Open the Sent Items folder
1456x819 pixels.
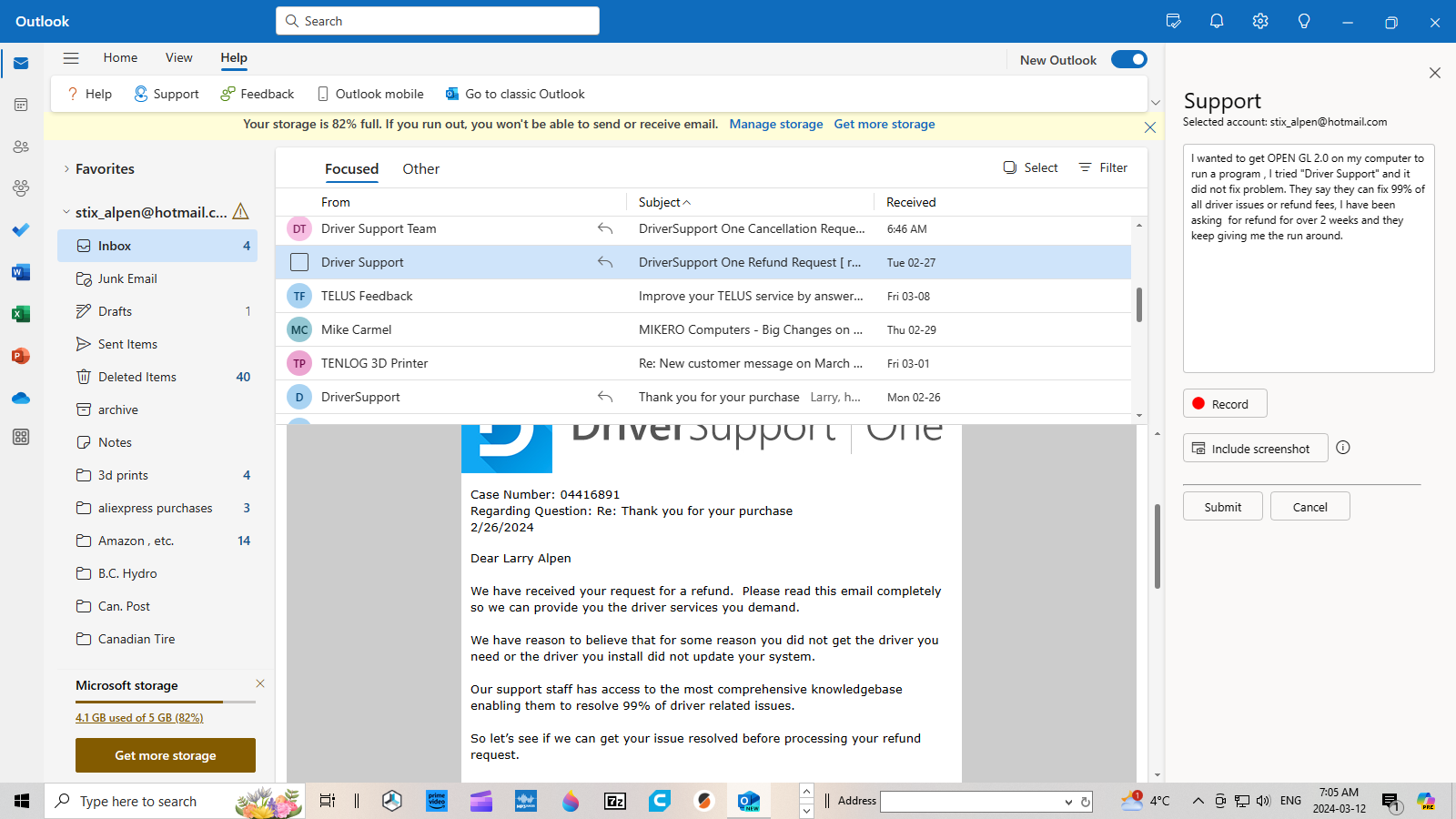pos(157,344)
